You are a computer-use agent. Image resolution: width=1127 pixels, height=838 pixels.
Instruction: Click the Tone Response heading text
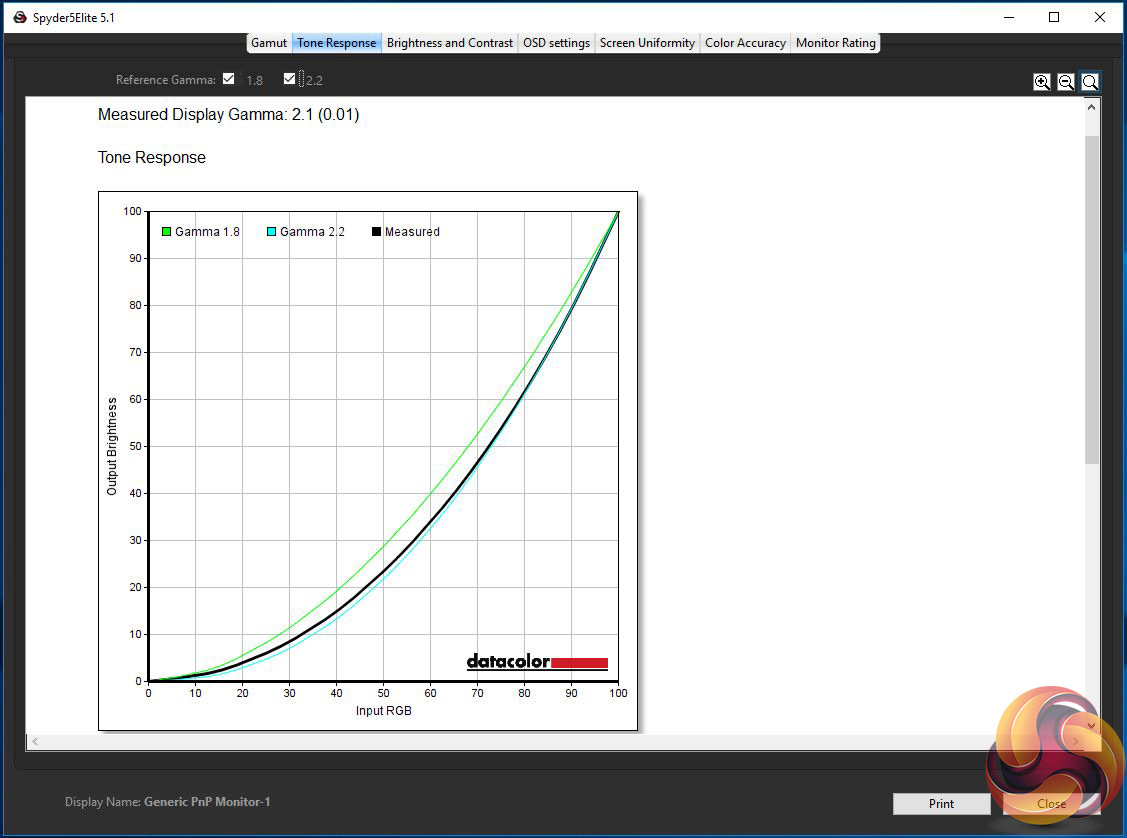click(152, 157)
